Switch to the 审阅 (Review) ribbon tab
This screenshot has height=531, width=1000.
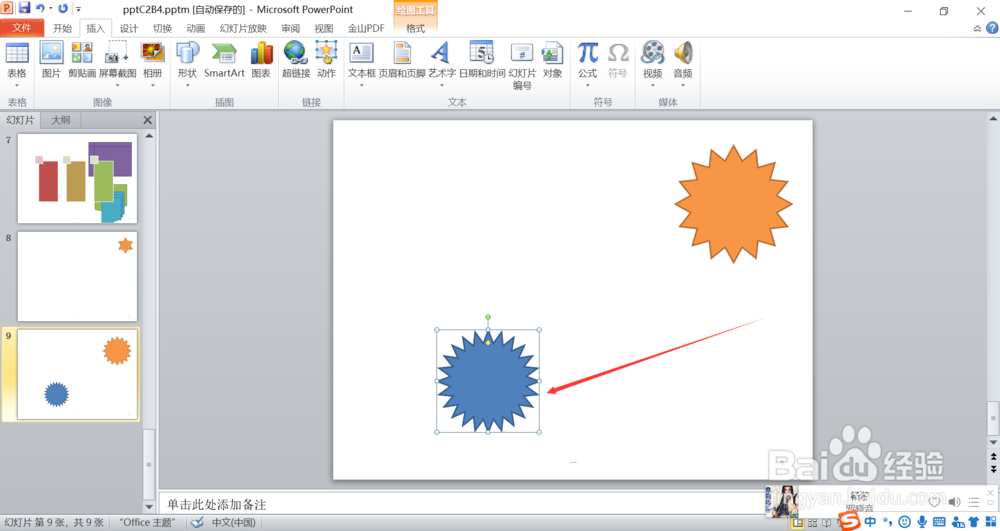click(290, 28)
